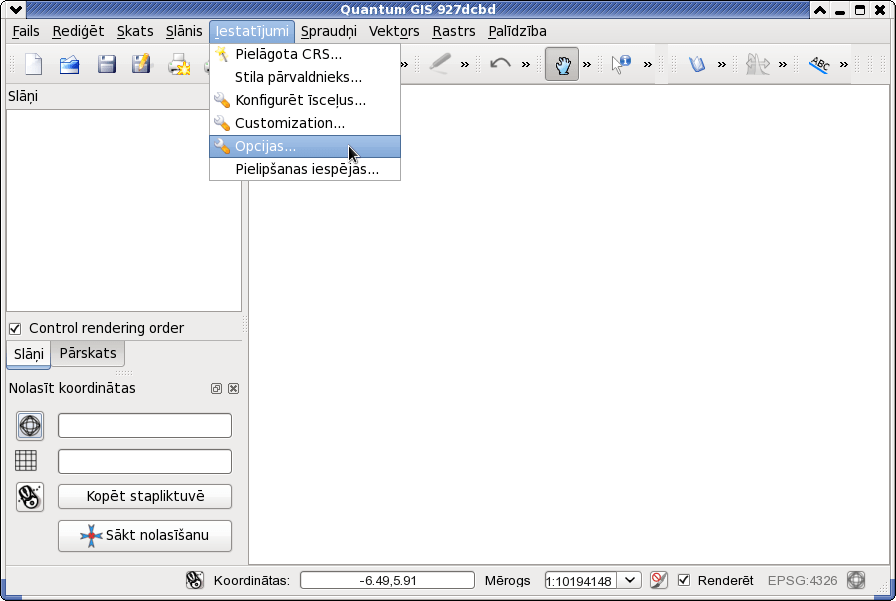
Task: Toggle the Renderēt checkbox
Action: (x=683, y=580)
